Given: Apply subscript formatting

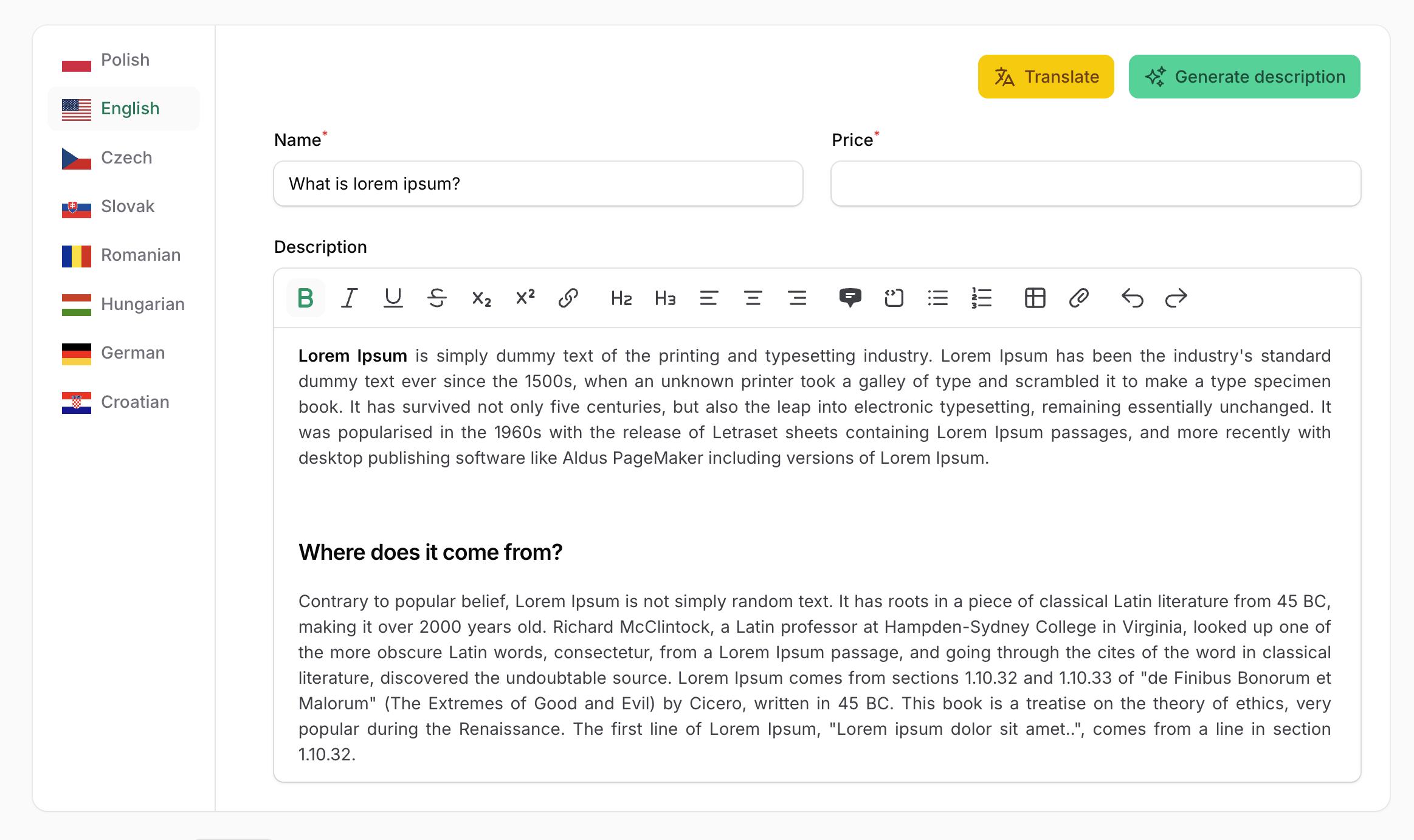Looking at the screenshot, I should (x=481, y=298).
